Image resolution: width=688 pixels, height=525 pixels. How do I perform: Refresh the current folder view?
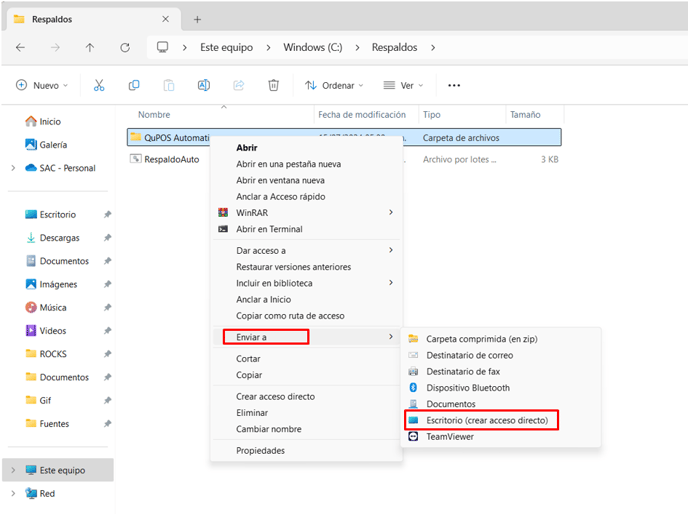pyautogui.click(x=125, y=47)
